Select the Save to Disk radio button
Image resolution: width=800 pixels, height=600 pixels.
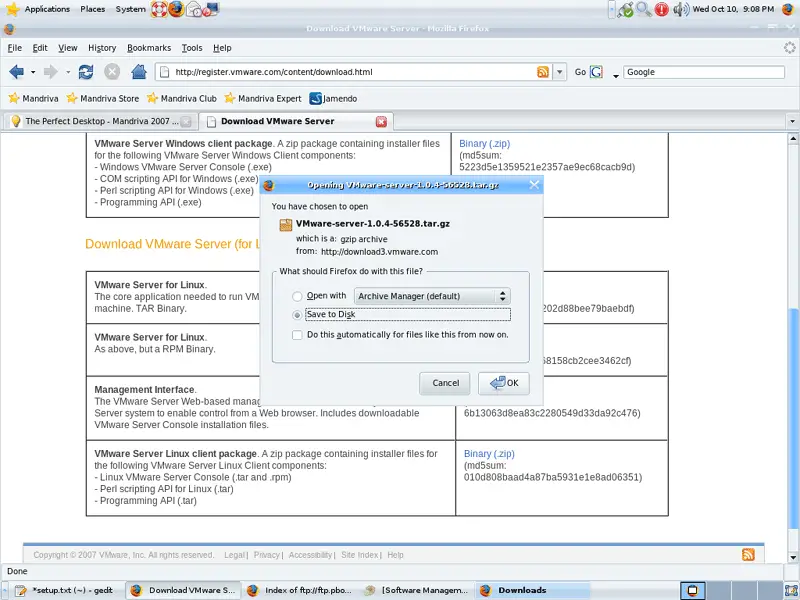(297, 315)
